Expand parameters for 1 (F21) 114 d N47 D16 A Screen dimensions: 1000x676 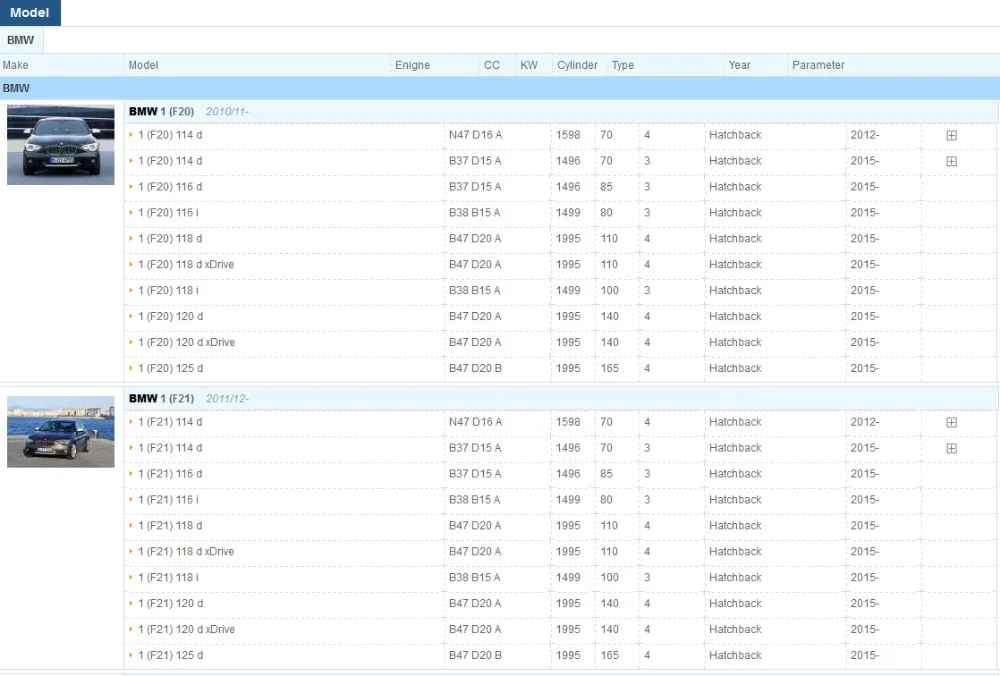951,422
